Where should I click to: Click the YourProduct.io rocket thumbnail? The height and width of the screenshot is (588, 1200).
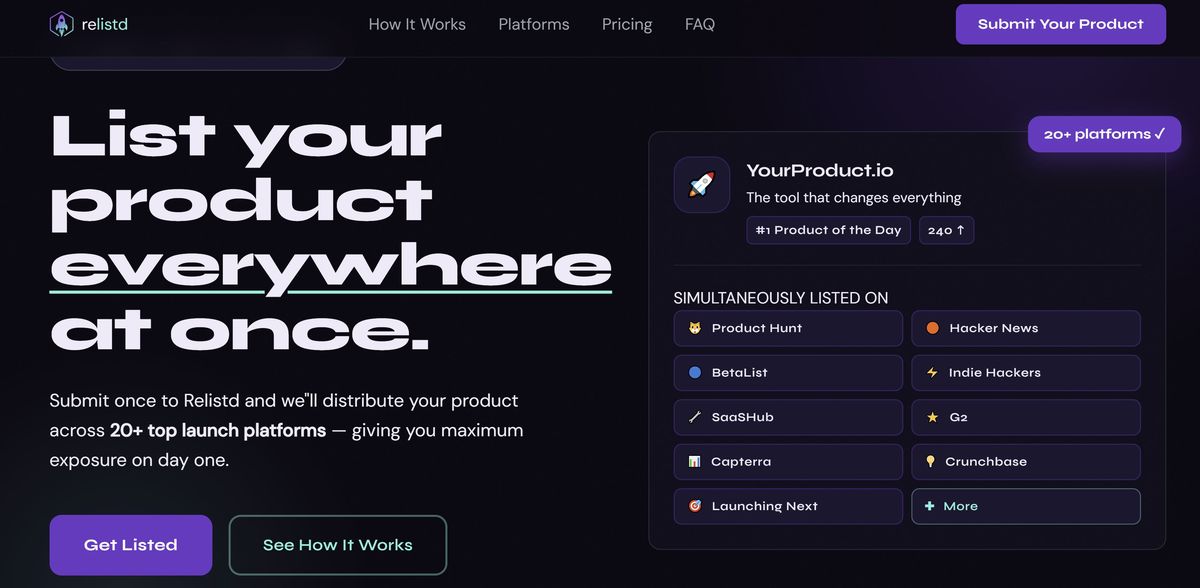coord(701,185)
